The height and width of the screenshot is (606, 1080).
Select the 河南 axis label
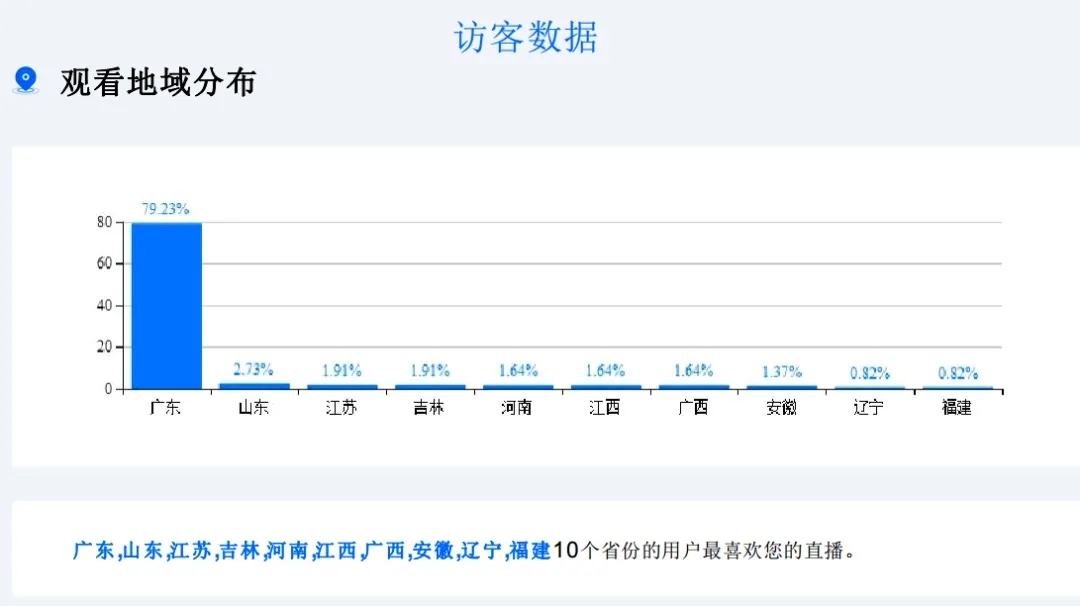(517, 408)
